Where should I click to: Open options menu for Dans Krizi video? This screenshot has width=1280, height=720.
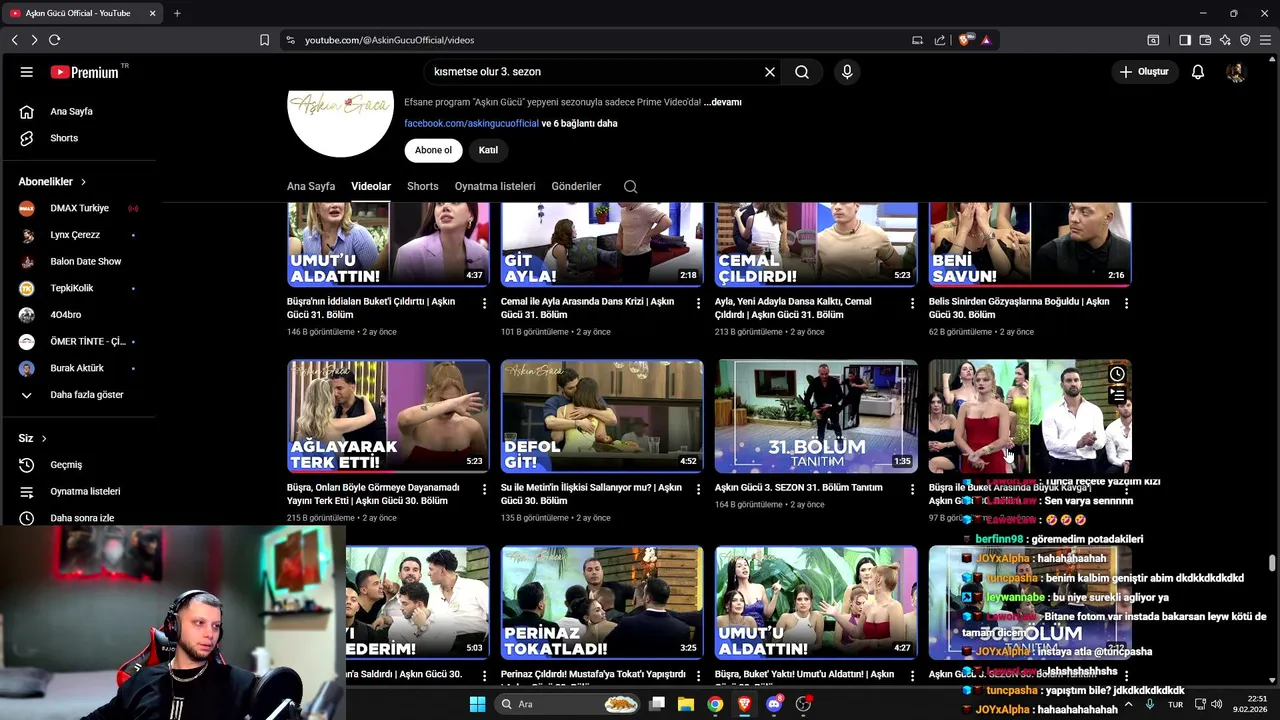[699, 303]
